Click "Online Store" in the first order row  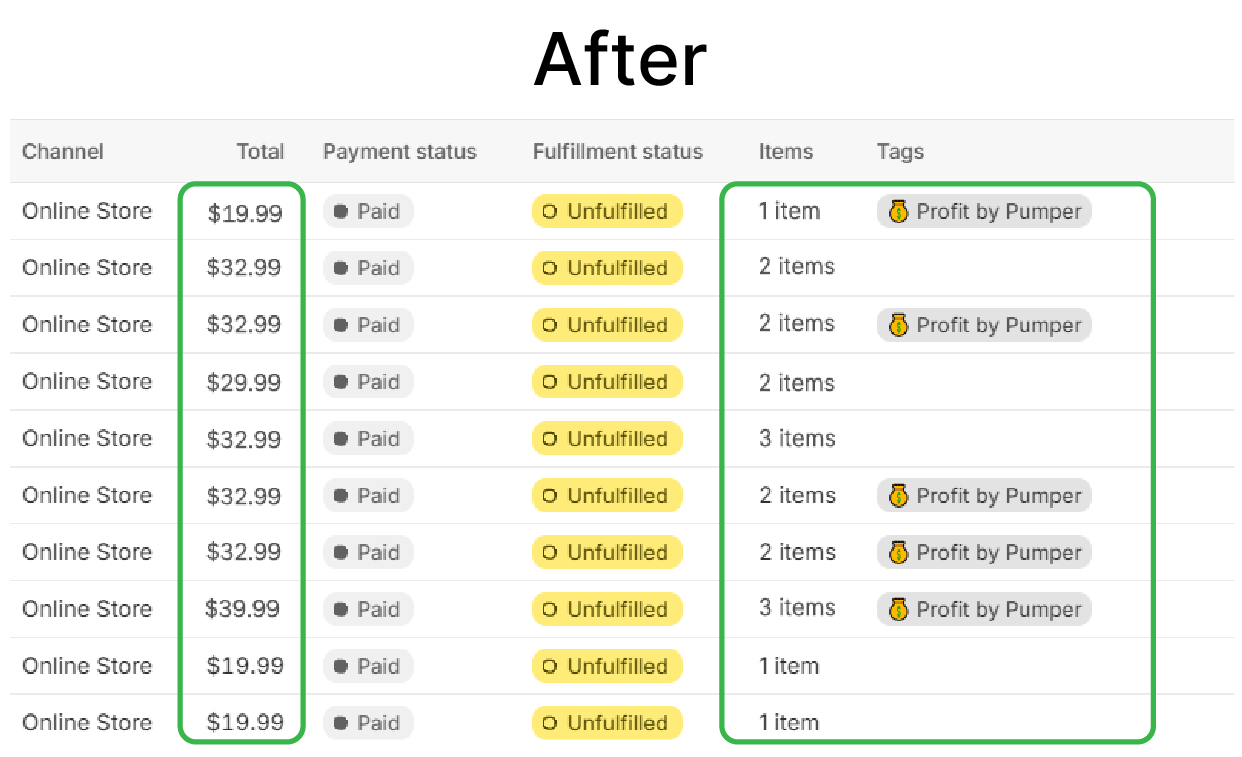pyautogui.click(x=87, y=211)
